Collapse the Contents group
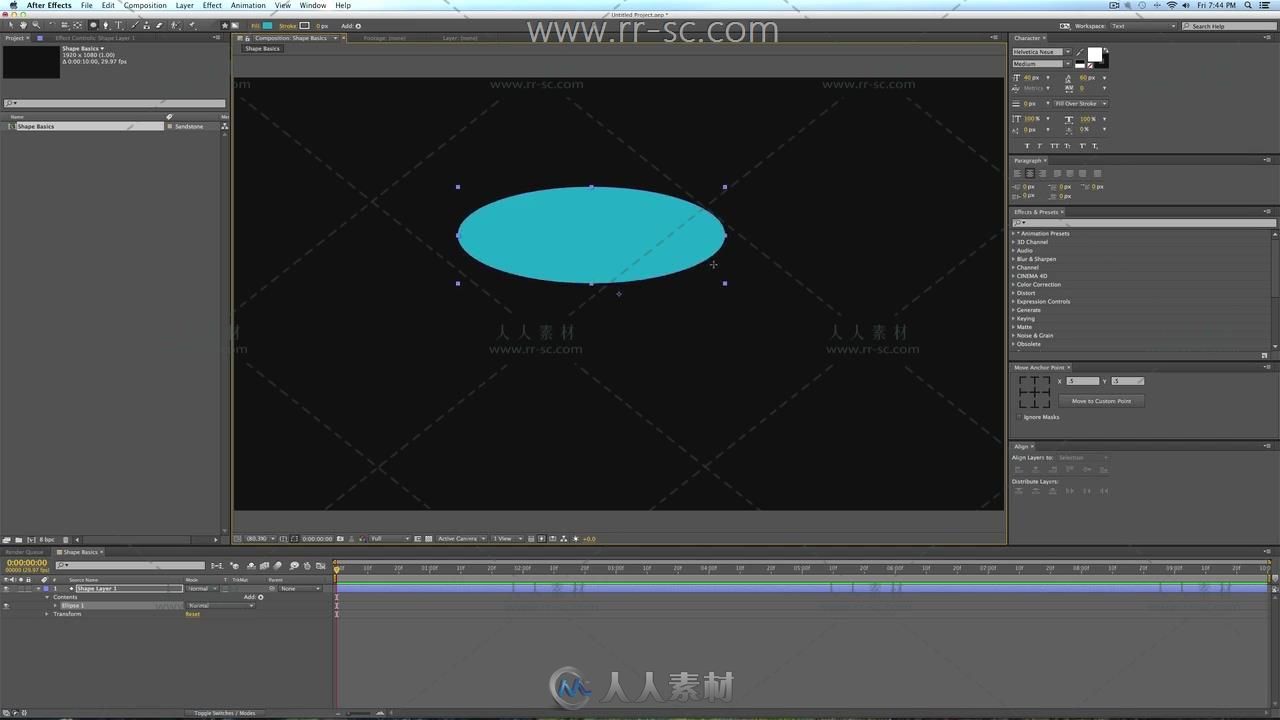The width and height of the screenshot is (1280, 720). coord(47,597)
